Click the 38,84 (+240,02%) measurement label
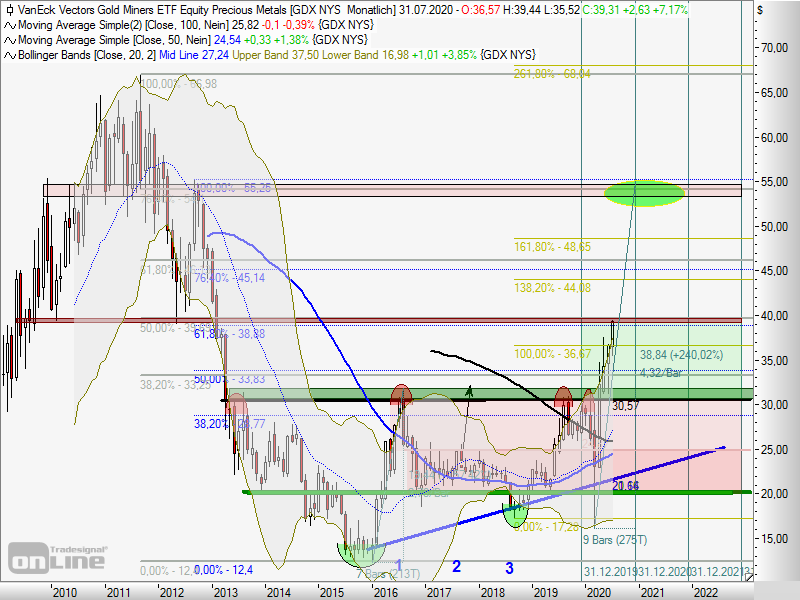800x600 pixels. pos(682,355)
